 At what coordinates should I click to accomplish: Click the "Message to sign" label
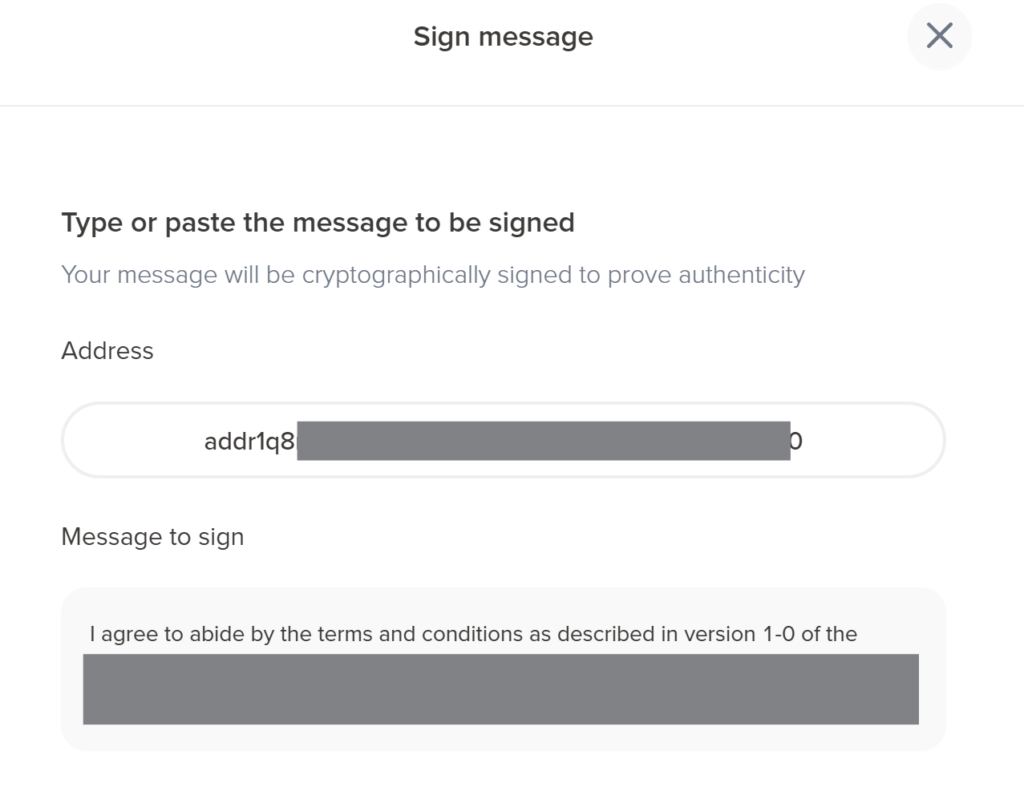tap(152, 537)
